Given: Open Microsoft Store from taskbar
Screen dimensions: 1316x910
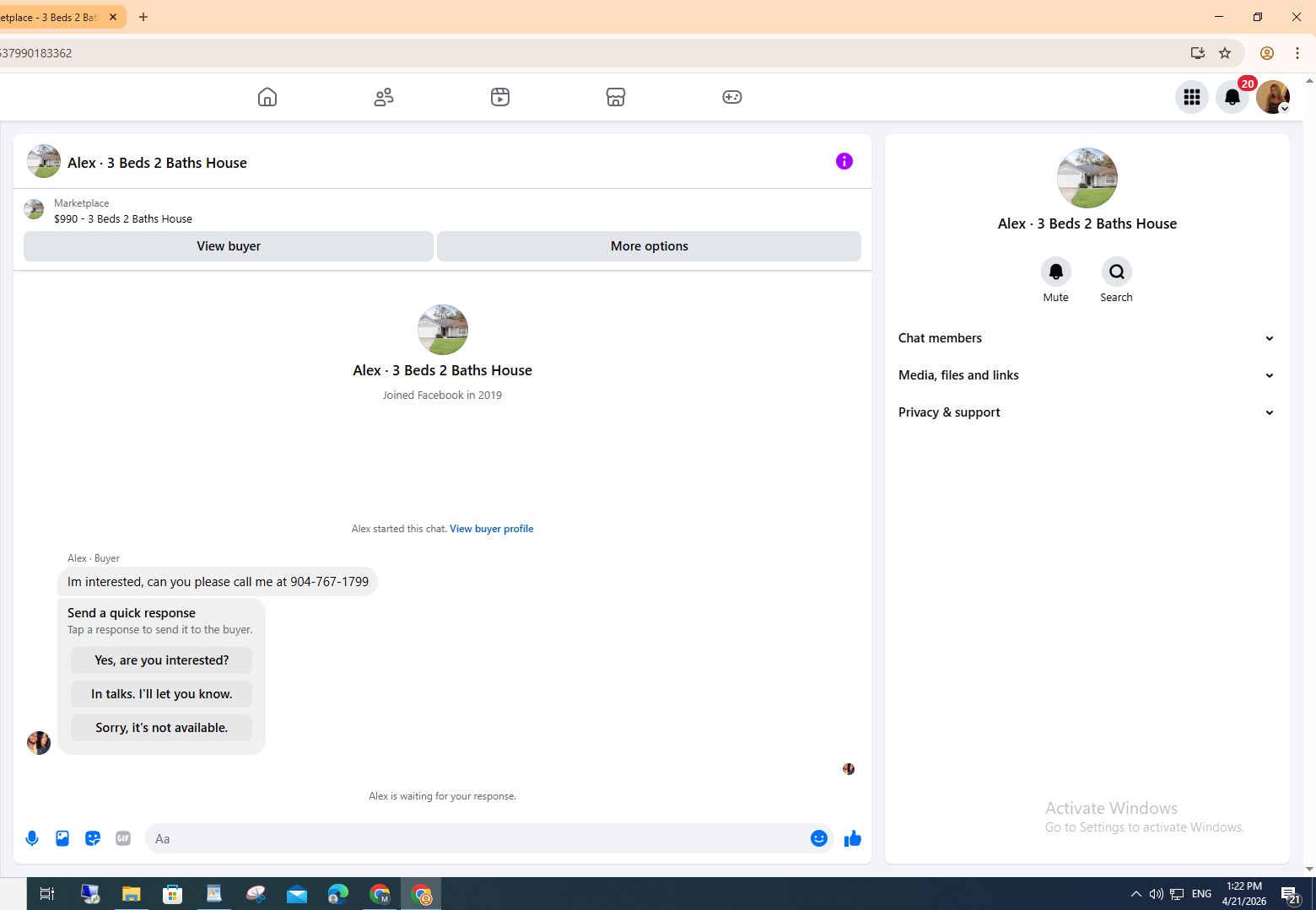Looking at the screenshot, I should tap(173, 894).
